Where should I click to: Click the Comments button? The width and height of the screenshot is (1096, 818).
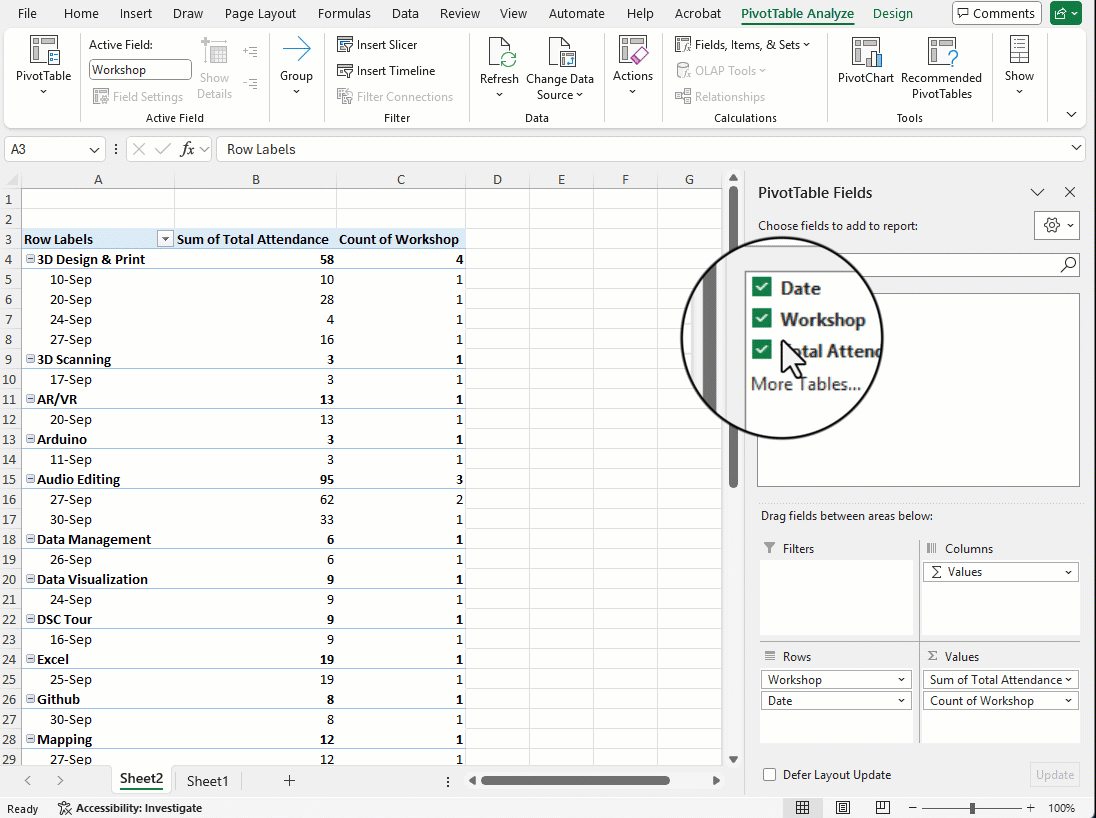pos(996,14)
